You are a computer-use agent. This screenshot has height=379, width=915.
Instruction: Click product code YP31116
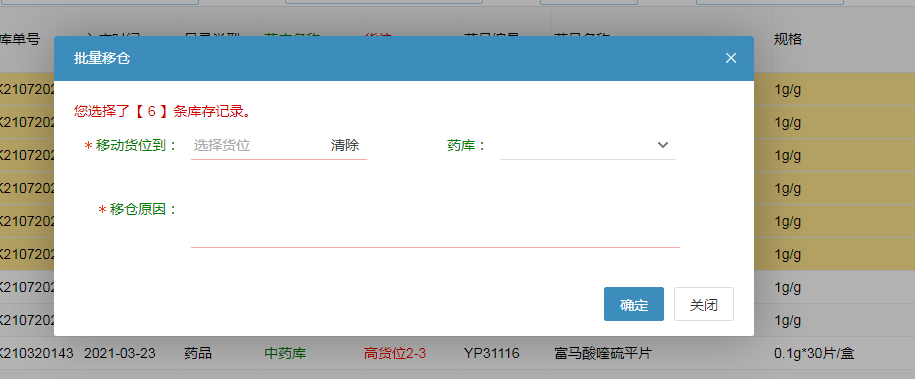[492, 353]
